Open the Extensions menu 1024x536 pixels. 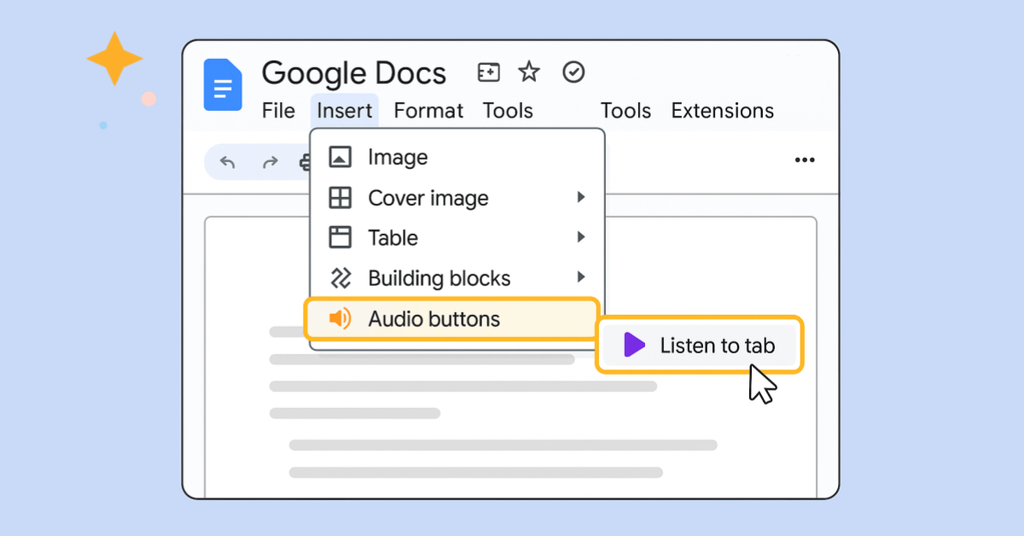pyautogui.click(x=722, y=111)
